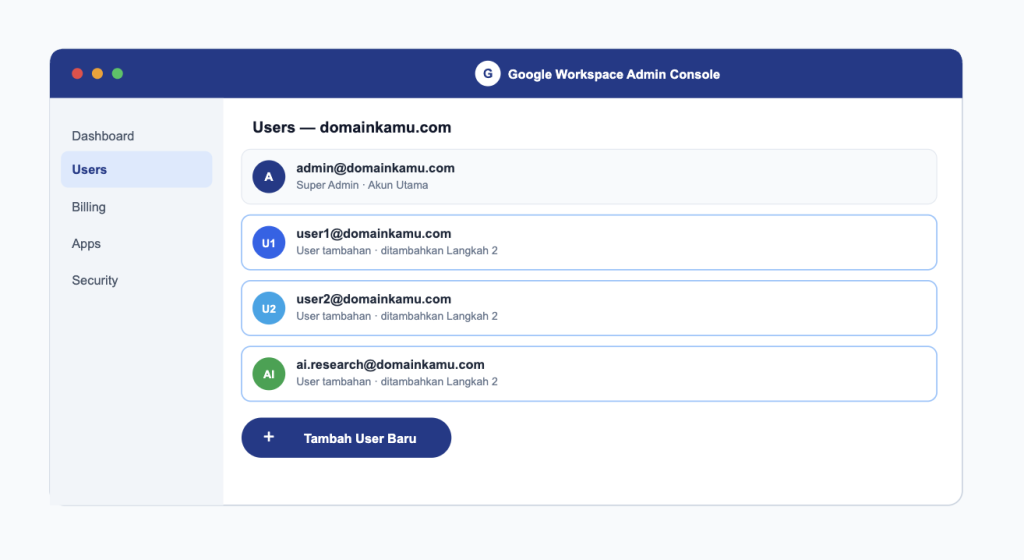
Task: Click the admin 'A' avatar circle
Action: (x=268, y=177)
